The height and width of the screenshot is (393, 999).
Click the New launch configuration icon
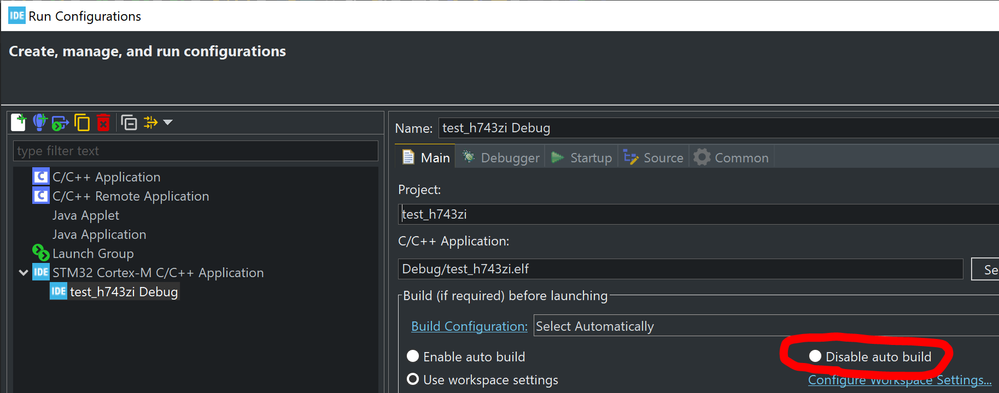pyautogui.click(x=19, y=122)
